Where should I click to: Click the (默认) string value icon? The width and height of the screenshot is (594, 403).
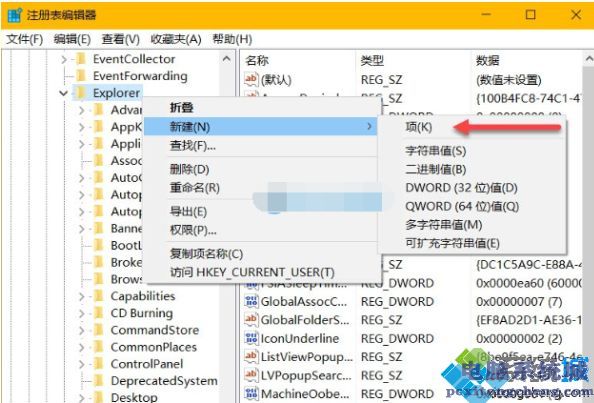251,80
